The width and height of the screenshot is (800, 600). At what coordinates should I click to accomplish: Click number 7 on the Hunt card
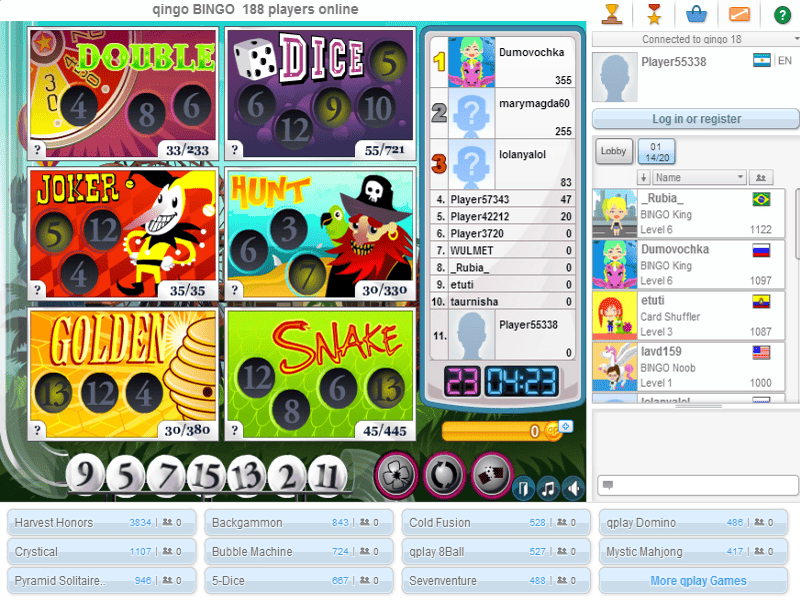point(307,276)
